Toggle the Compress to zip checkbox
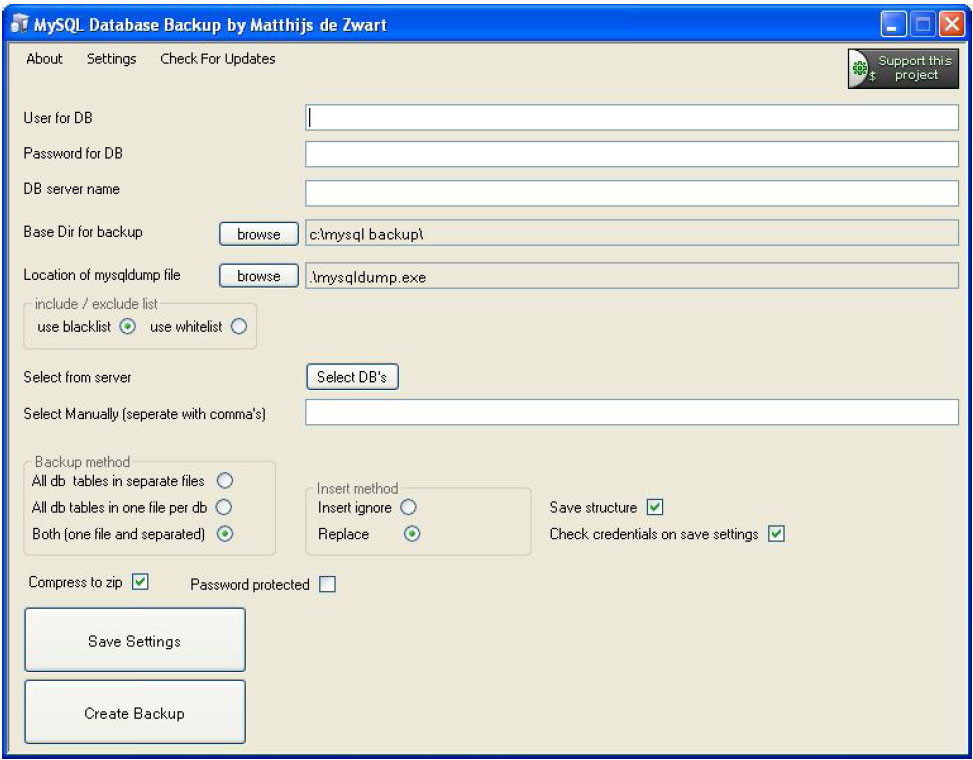Viewport: 973px width, 760px height. pos(141,583)
